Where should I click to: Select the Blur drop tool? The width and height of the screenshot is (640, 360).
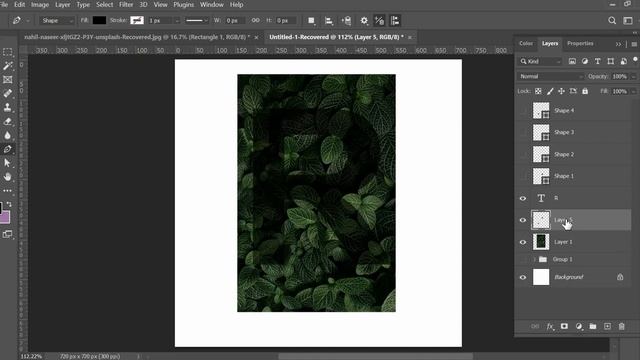point(7,136)
